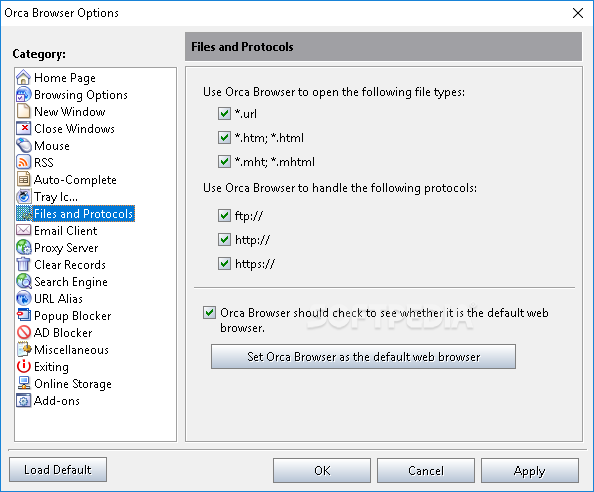This screenshot has height=492, width=594.
Task: Open the Search Engine magnifier icon
Action: pos(23,281)
